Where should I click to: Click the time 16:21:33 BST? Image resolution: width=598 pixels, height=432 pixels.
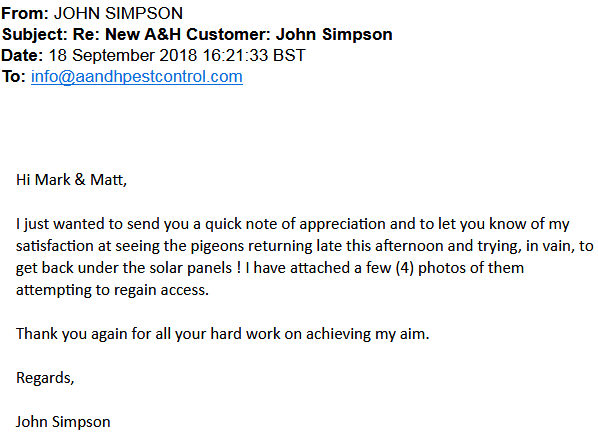pos(254,55)
